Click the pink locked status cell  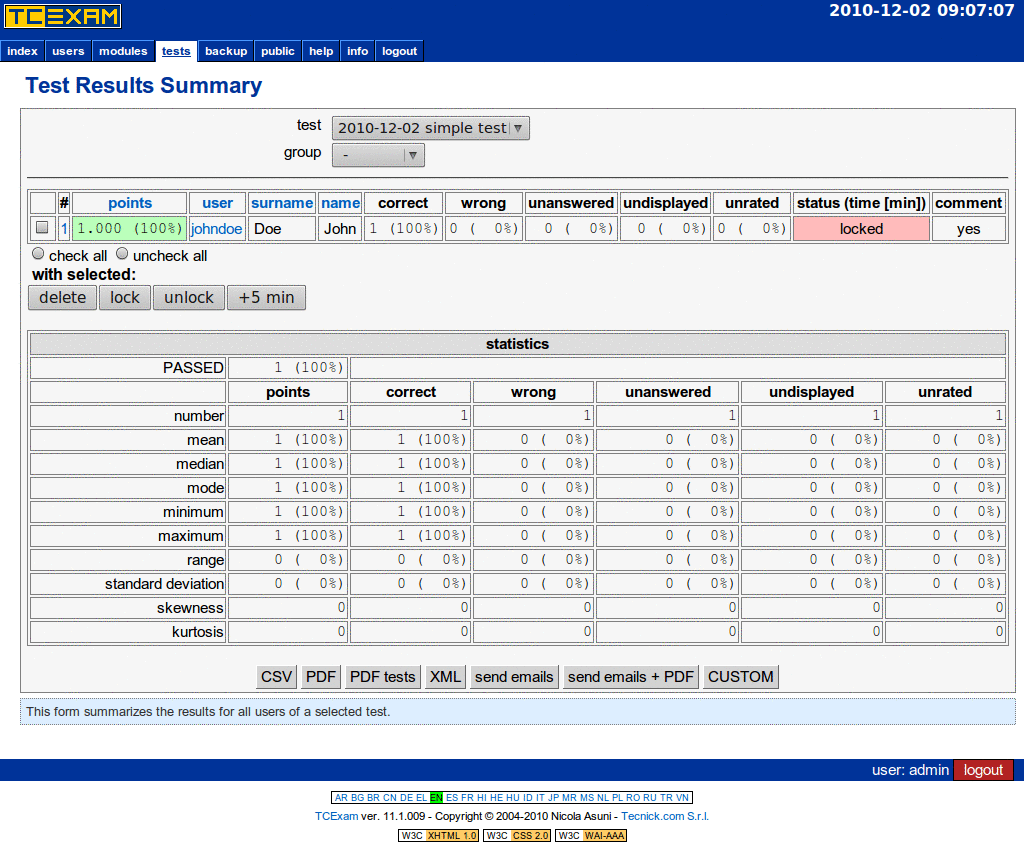pos(861,229)
